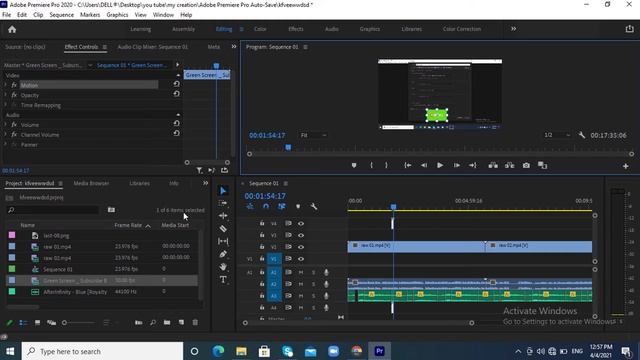Reset Opacity effect parameter
The image size is (640, 360).
[176, 93]
